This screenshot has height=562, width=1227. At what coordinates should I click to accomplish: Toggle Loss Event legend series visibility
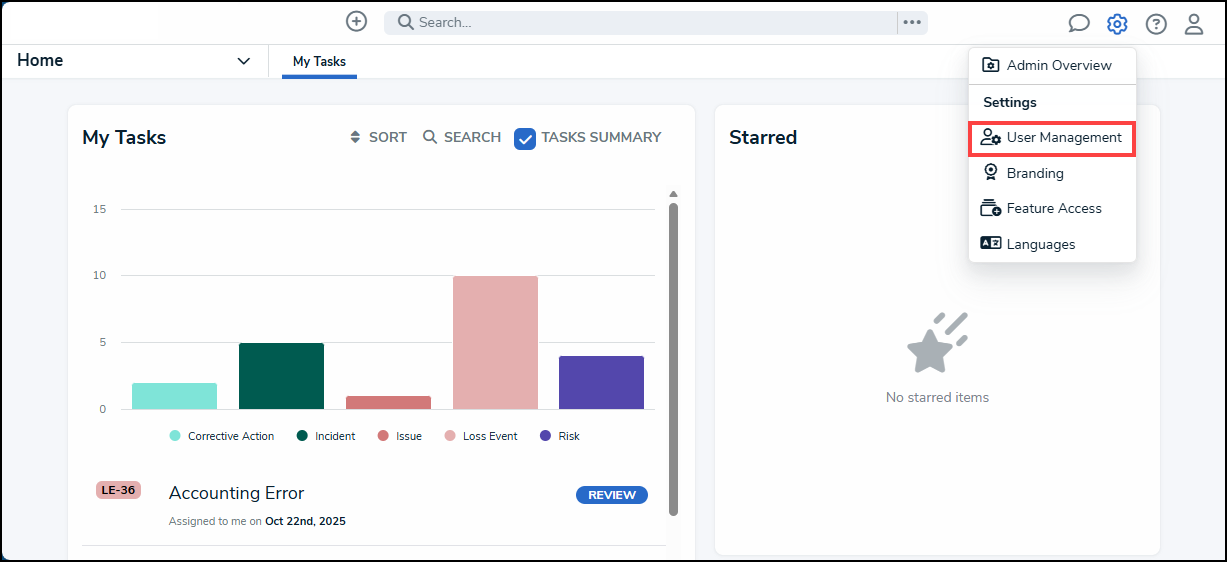(x=481, y=436)
